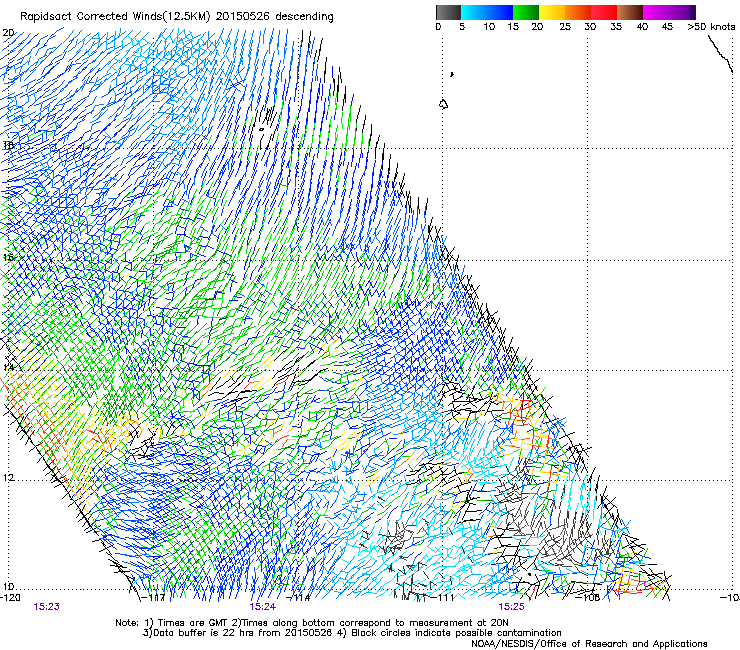Image resolution: width=740 pixels, height=650 pixels.
Task: Click the 'NOAA/NESDIS/Office of Research and Applications' credit
Action: (x=589, y=643)
